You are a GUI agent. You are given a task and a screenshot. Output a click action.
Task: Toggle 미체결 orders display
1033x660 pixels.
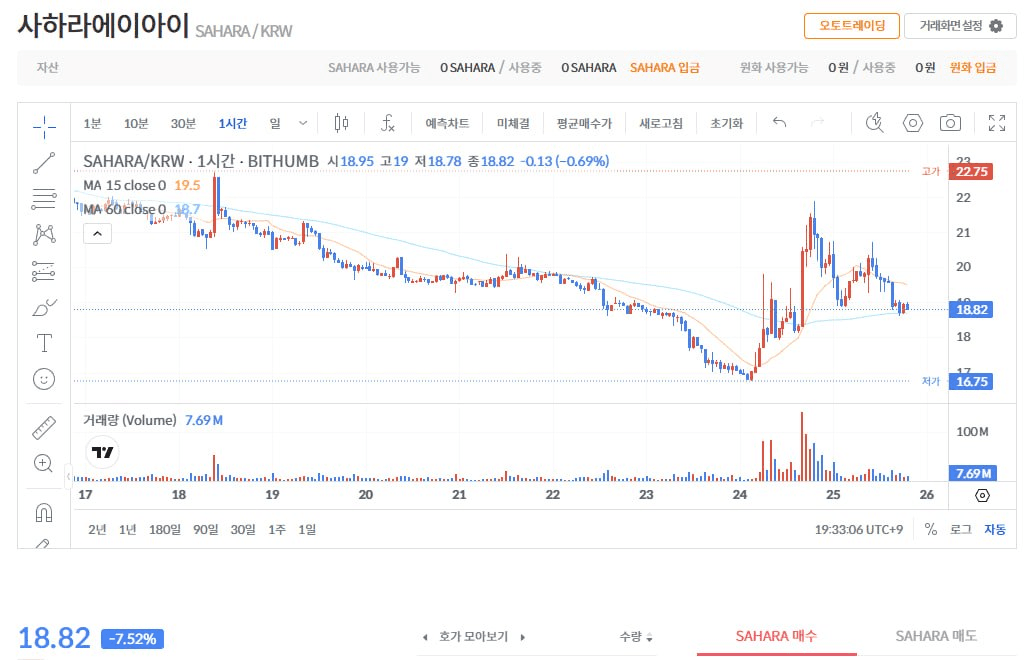(513, 123)
